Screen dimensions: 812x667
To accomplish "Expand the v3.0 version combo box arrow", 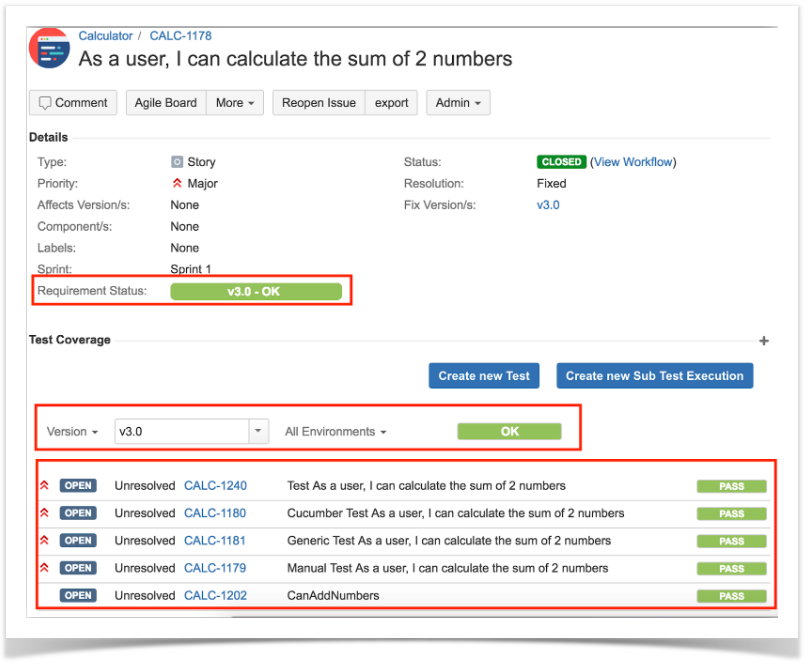I will click(258, 431).
